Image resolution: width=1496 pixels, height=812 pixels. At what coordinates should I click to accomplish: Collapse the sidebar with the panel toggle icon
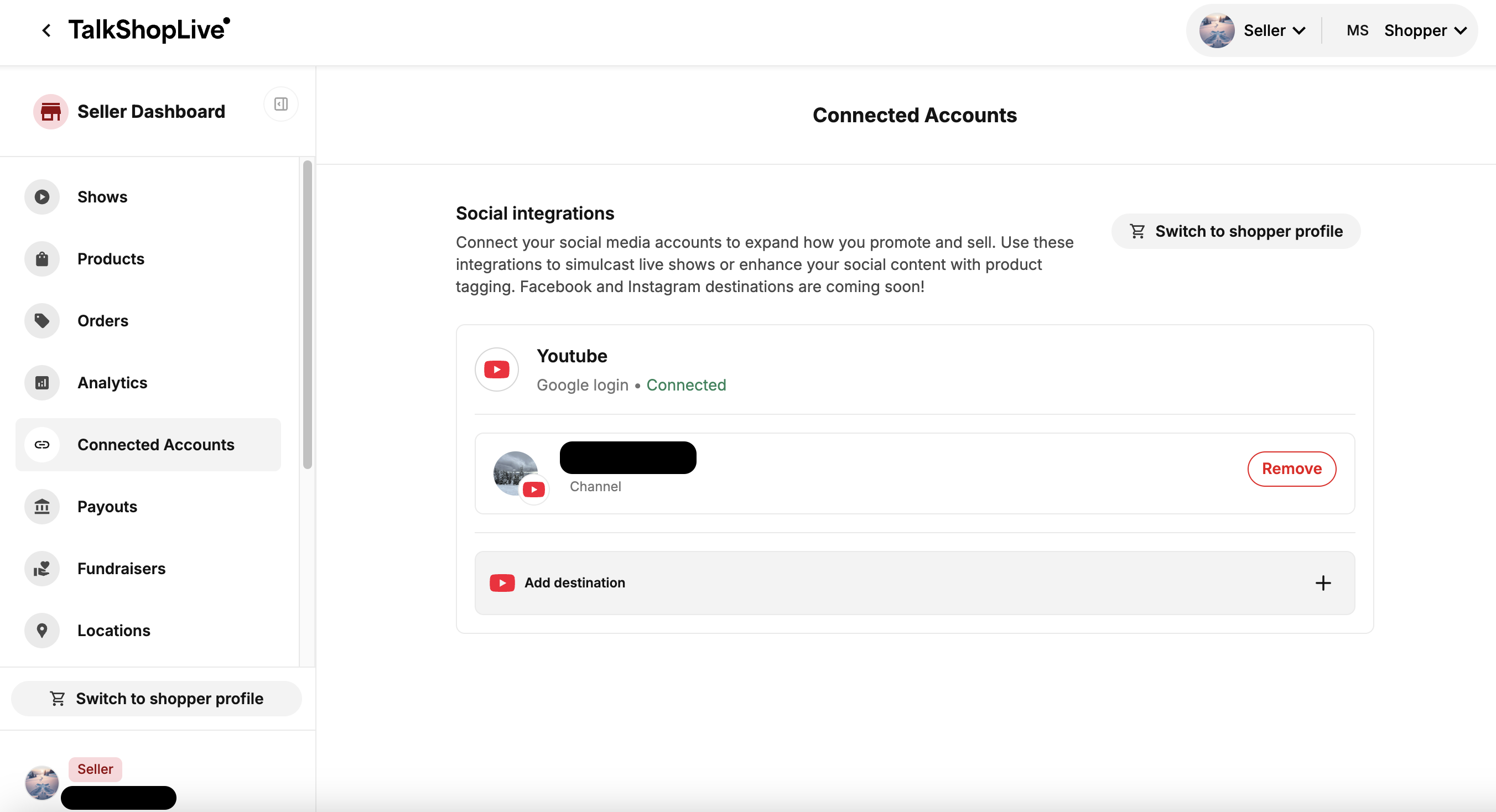click(281, 104)
